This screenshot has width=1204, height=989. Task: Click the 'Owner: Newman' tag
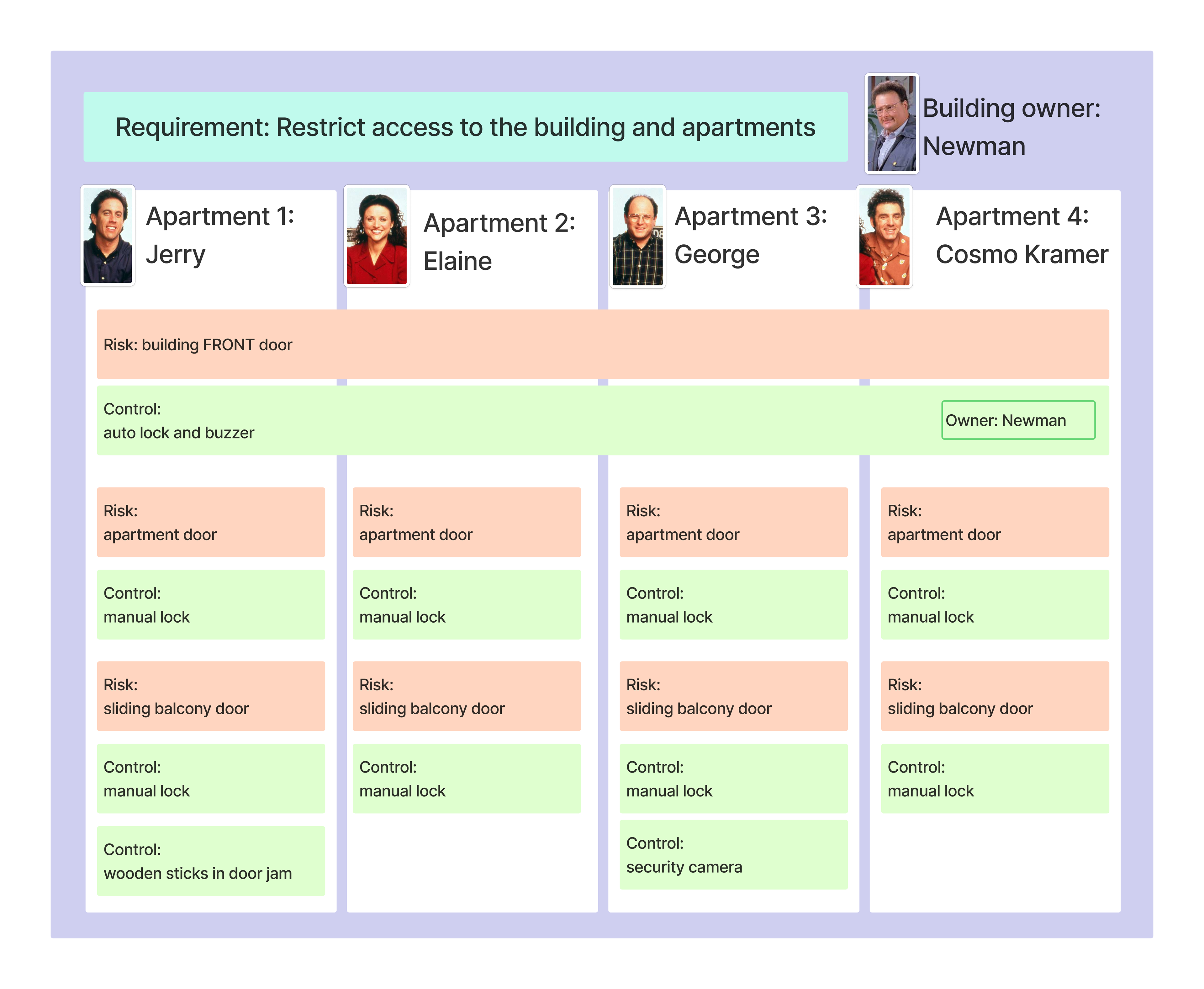click(x=1018, y=420)
